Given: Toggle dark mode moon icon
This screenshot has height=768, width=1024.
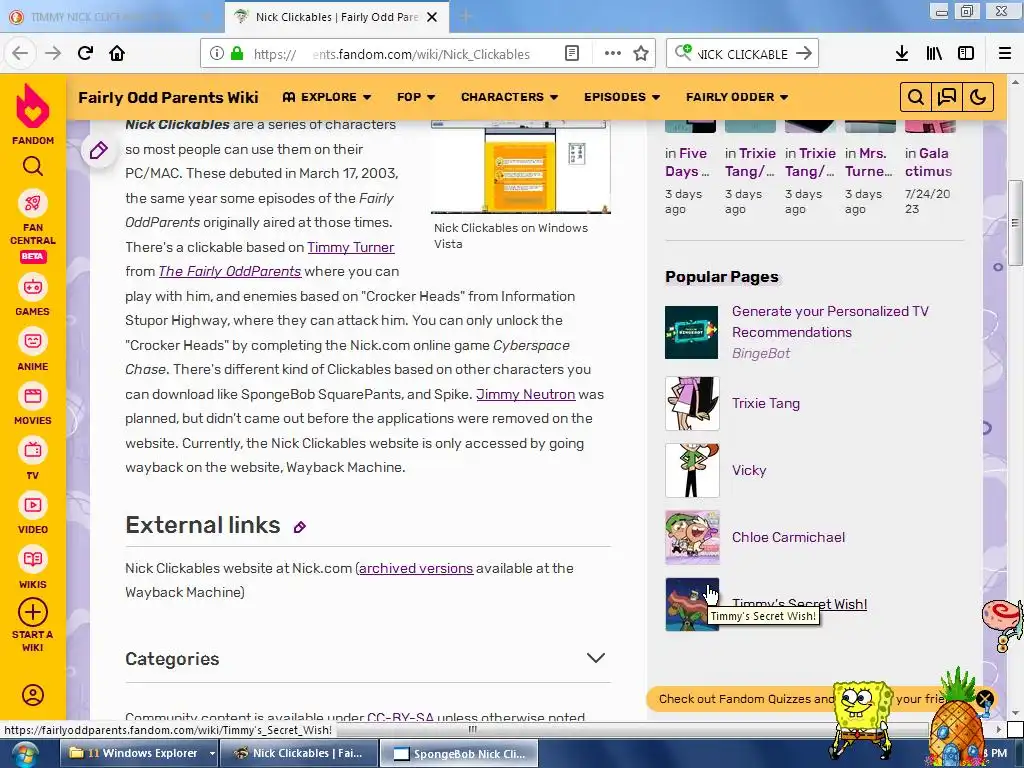Looking at the screenshot, I should pos(978,97).
